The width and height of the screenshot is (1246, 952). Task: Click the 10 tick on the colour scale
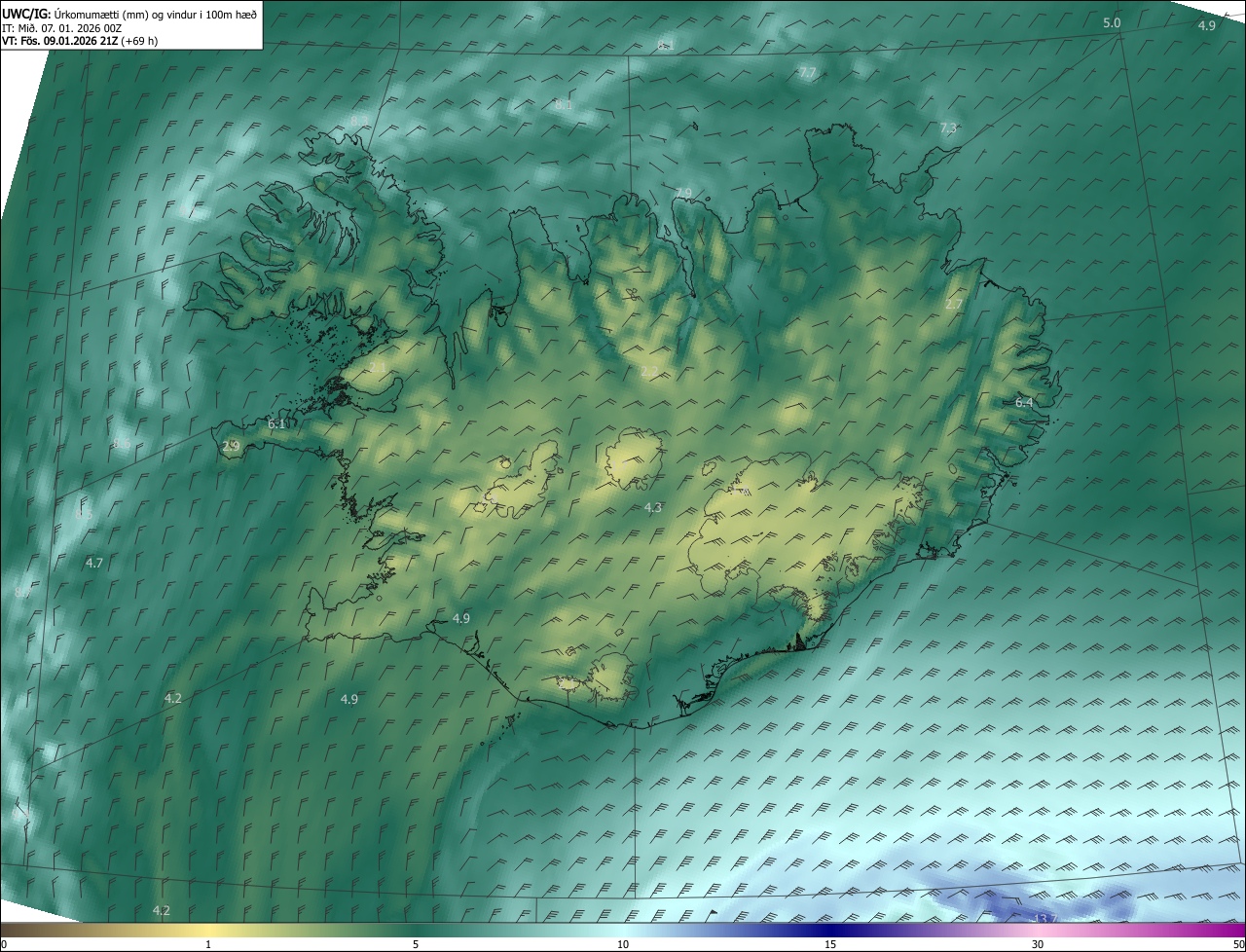coord(623,944)
